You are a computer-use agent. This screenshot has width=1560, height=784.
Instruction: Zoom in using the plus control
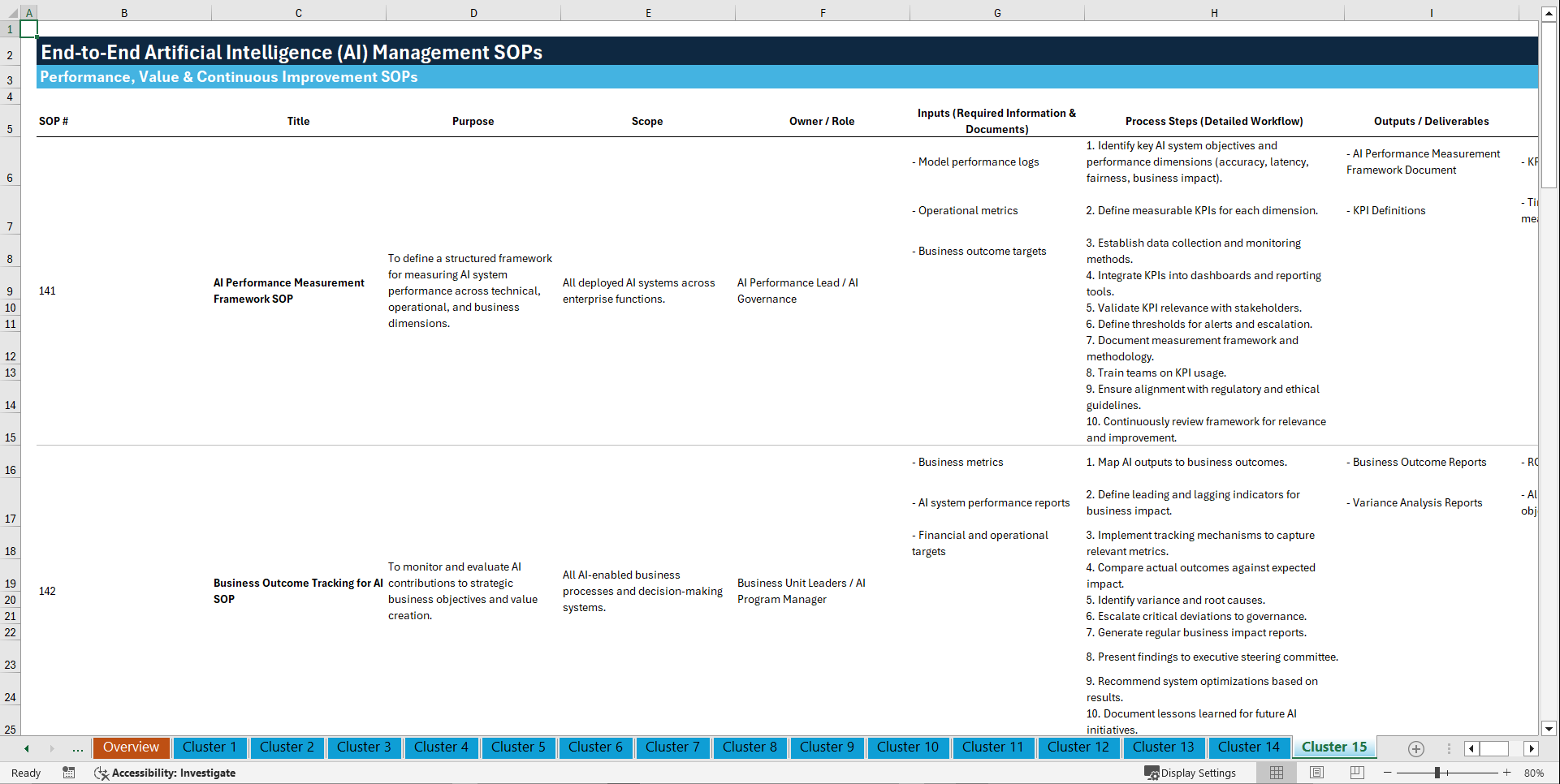(x=1508, y=773)
